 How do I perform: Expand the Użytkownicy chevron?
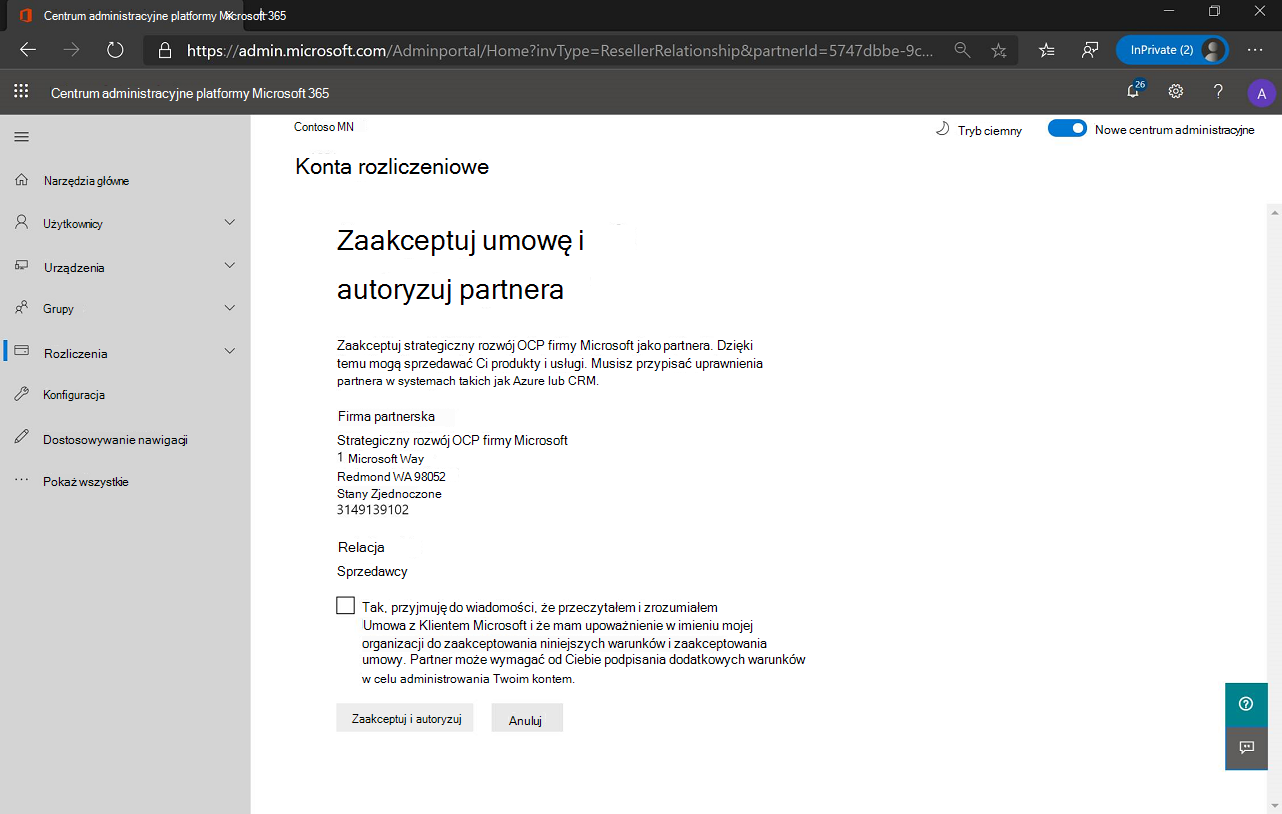tap(230, 223)
